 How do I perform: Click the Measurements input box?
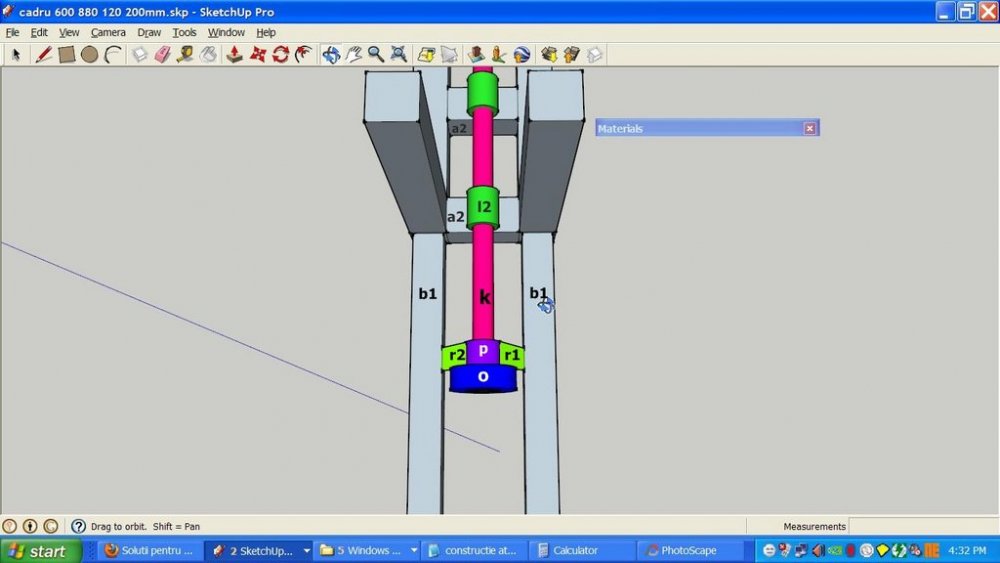tap(923, 526)
